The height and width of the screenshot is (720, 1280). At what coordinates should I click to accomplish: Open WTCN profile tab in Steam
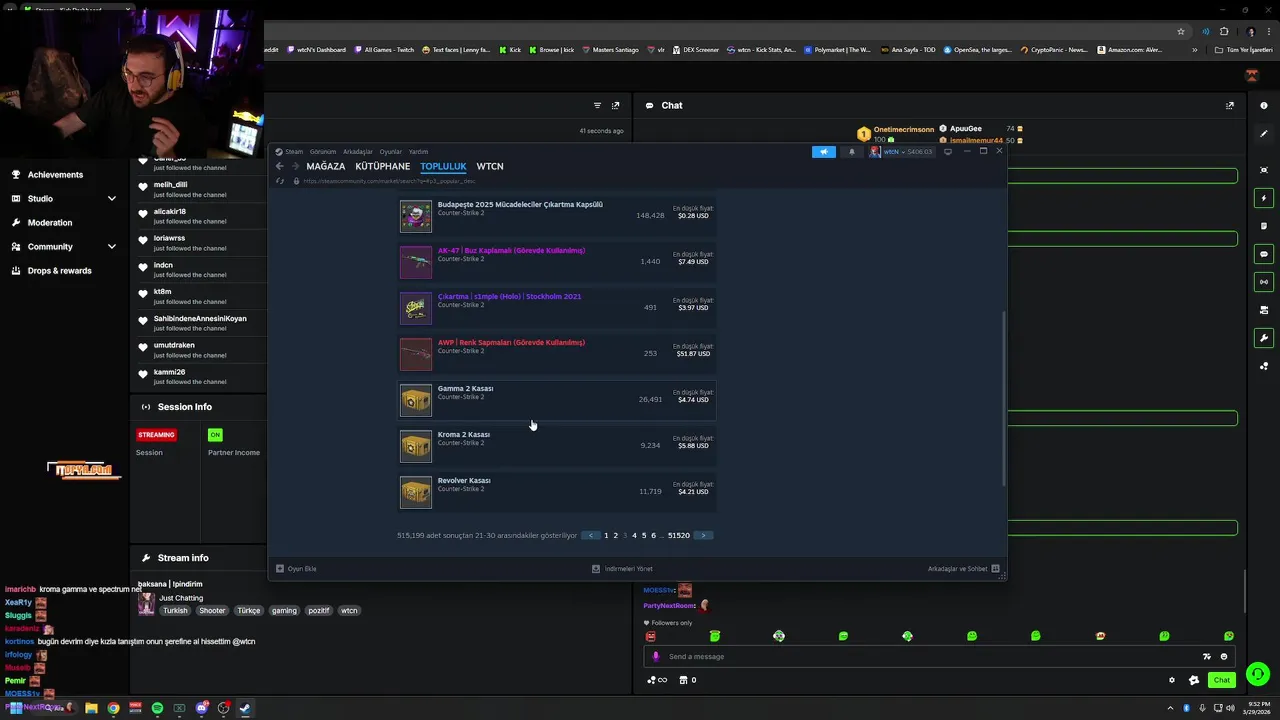pyautogui.click(x=490, y=167)
